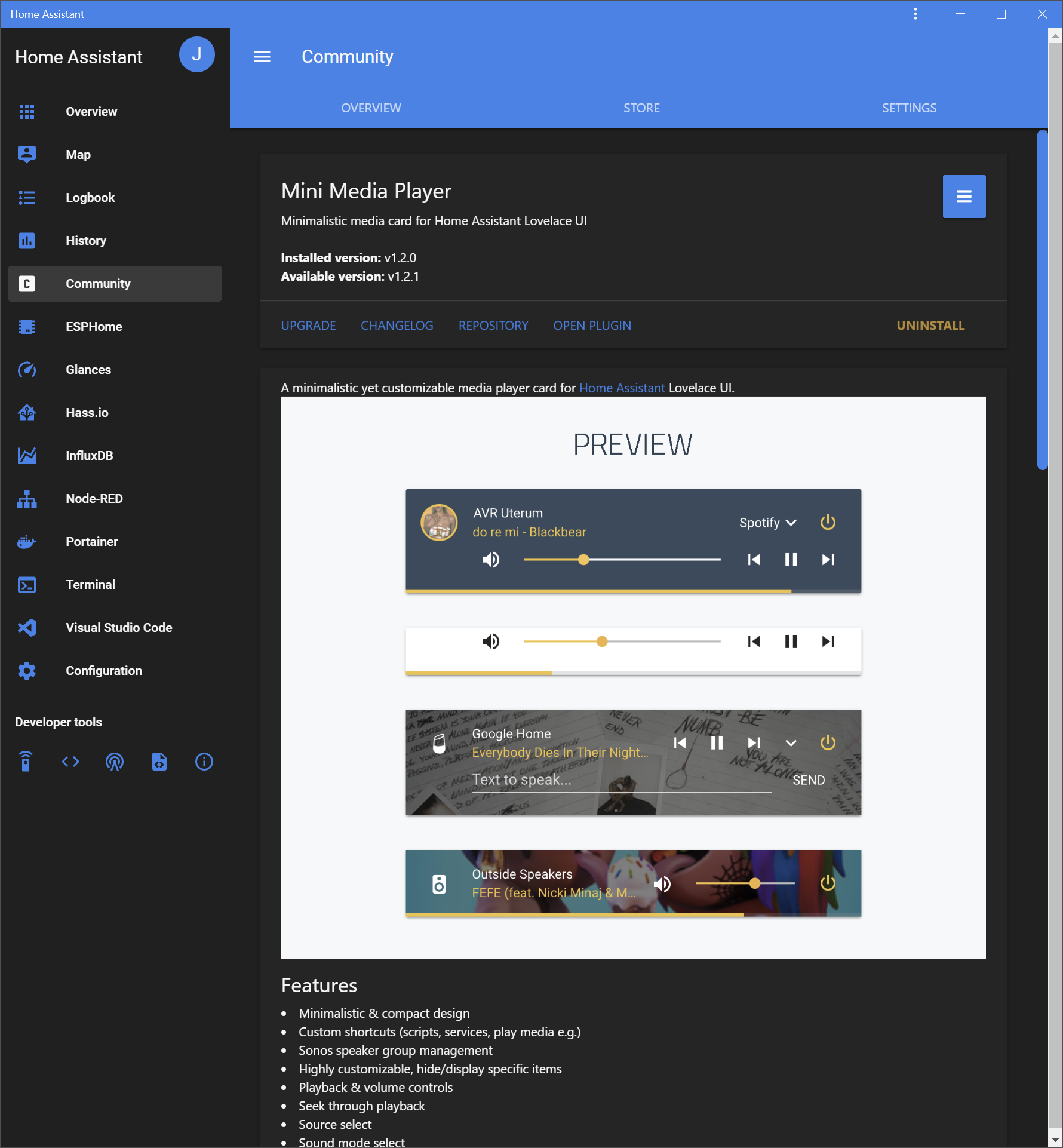Open the Events developer tool broadcast icon
Screen dimensions: 1063x1148
(x=115, y=762)
